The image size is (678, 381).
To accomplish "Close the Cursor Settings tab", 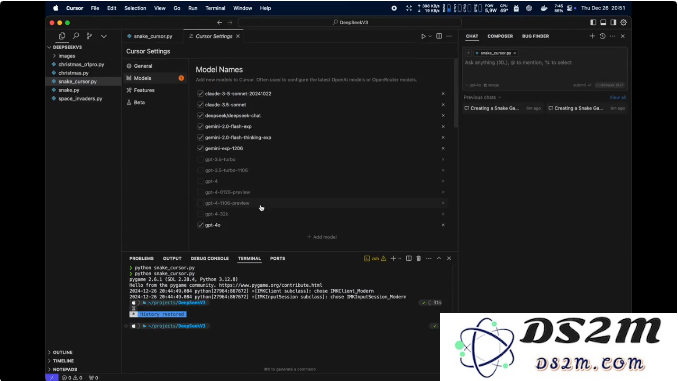I will point(238,36).
